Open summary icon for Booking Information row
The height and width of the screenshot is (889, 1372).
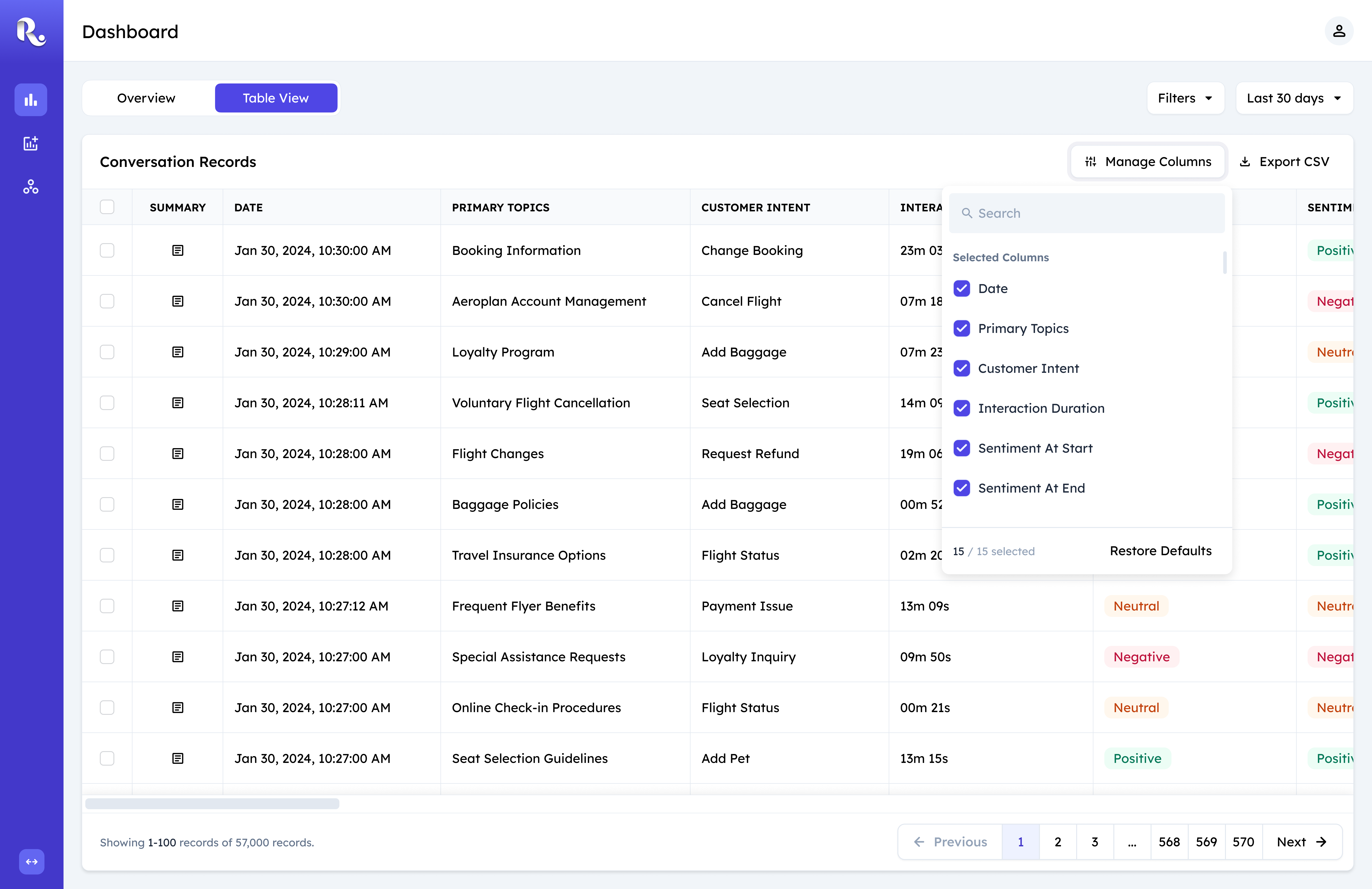click(x=178, y=251)
